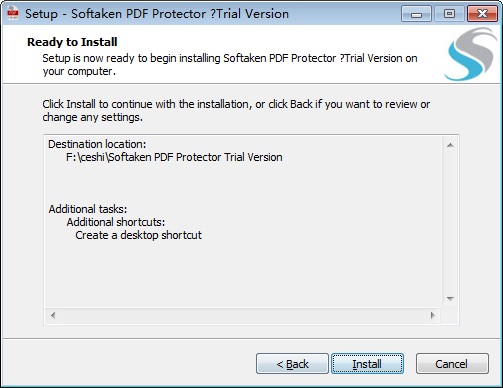Image resolution: width=503 pixels, height=388 pixels.
Task: Click the 'Ready to Install' heading
Action: coord(72,42)
